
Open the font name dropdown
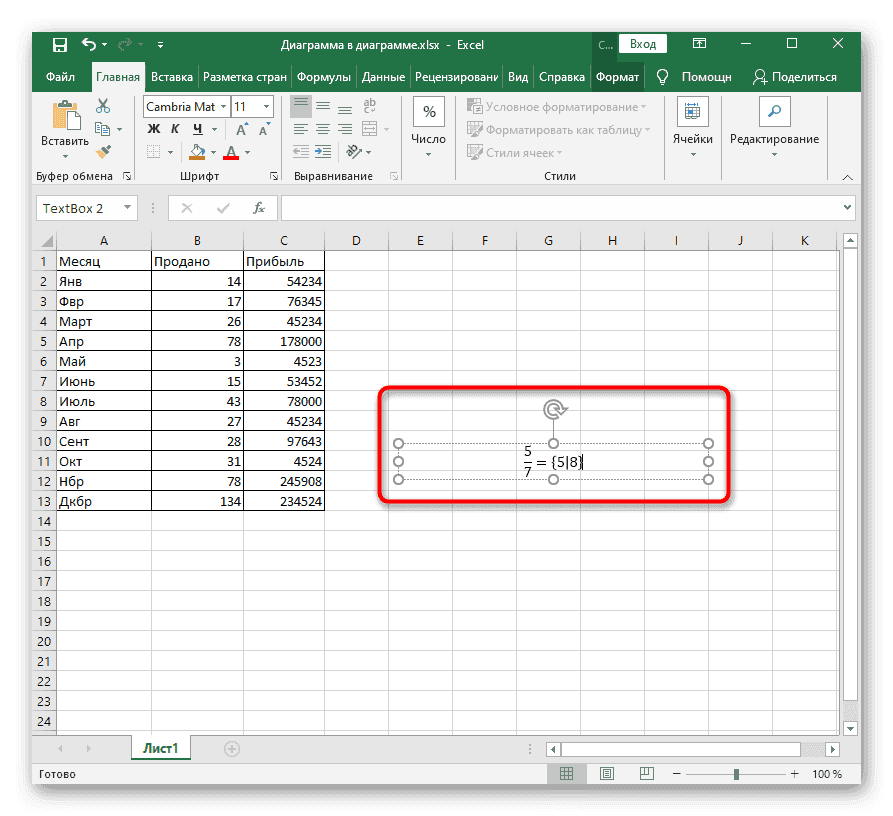[224, 106]
